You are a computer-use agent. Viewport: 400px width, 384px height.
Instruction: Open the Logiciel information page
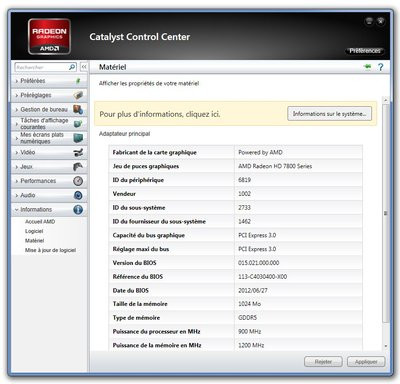34,231
